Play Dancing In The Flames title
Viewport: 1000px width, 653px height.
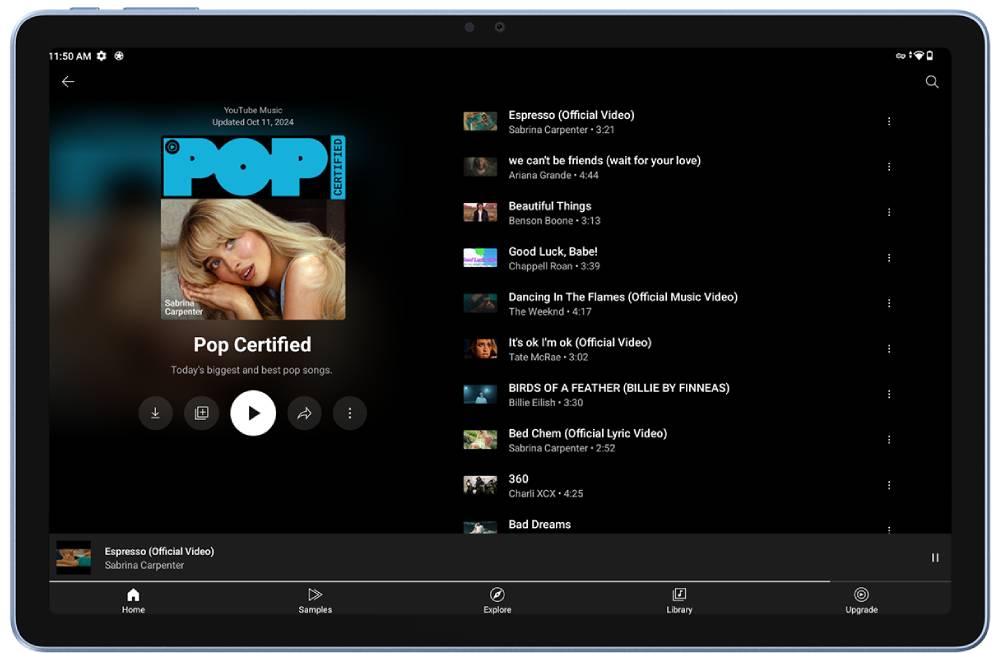pyautogui.click(x=623, y=297)
